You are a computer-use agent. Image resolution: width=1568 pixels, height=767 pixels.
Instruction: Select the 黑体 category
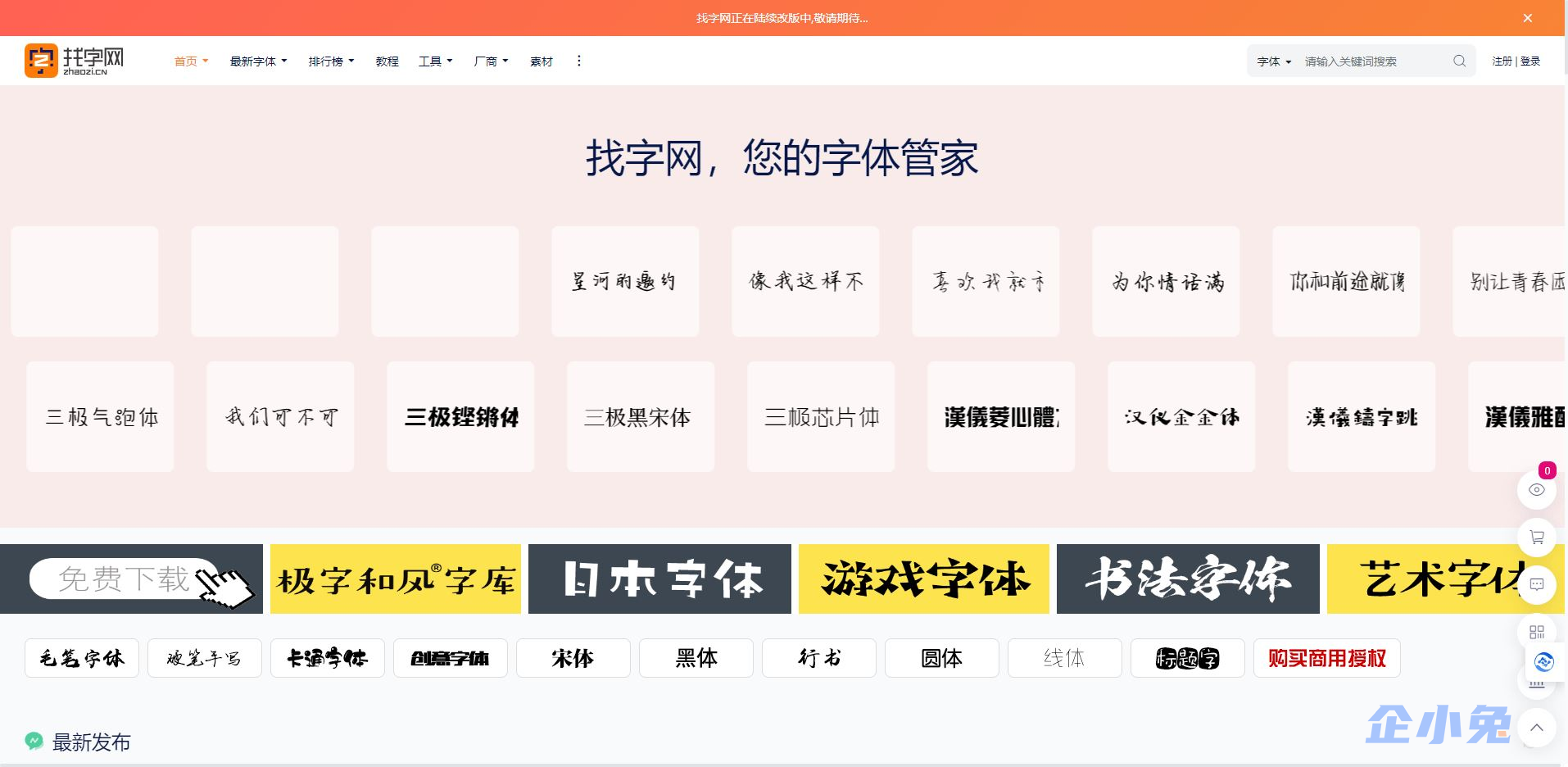(696, 658)
